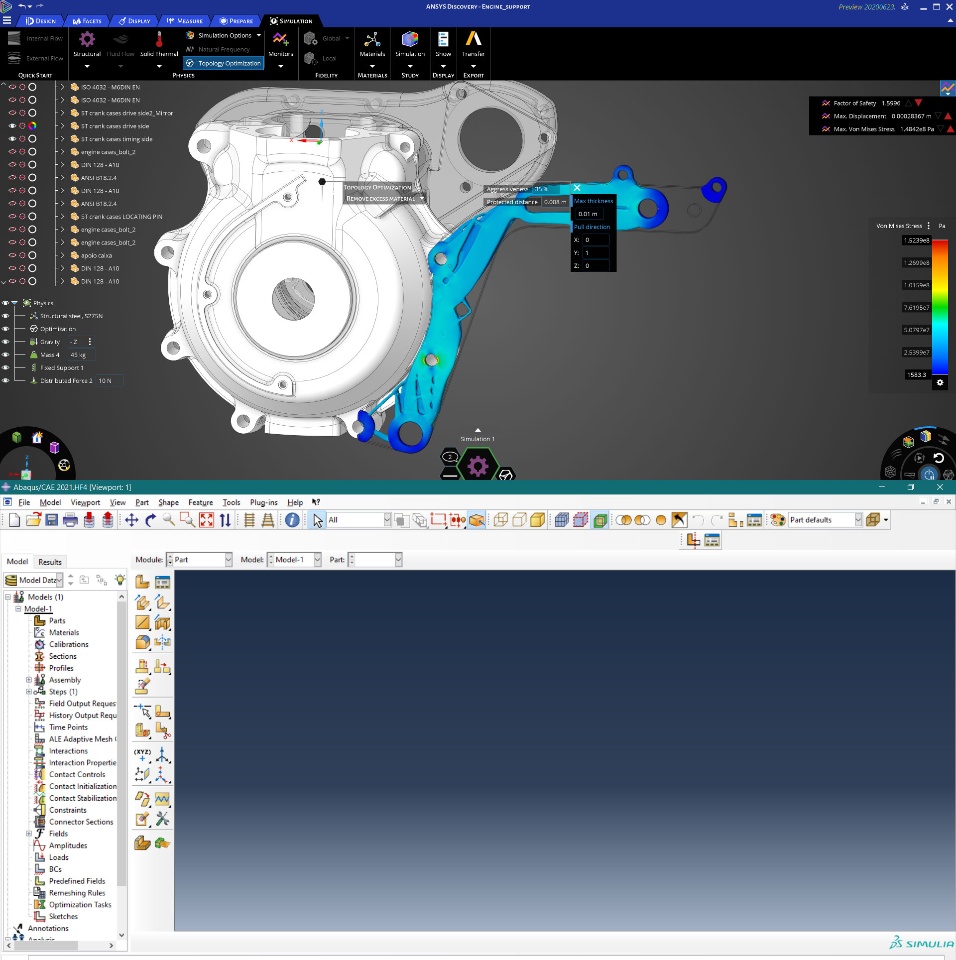
Task: Toggle visibility of the Gravity condition
Action: (x=6, y=342)
